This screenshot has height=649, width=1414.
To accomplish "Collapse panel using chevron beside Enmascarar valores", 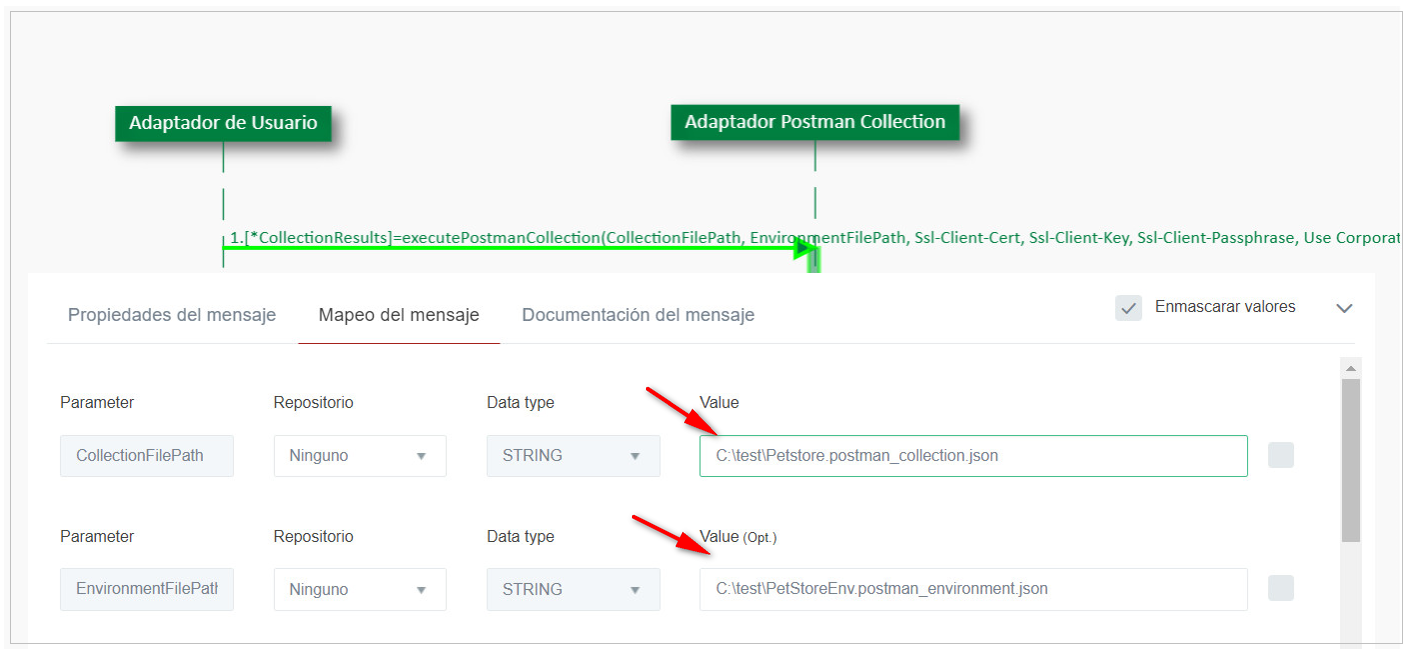I will [x=1344, y=308].
